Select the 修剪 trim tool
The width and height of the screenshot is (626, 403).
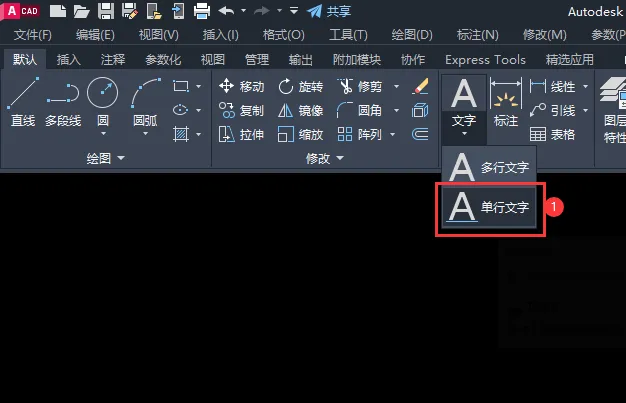[x=360, y=86]
